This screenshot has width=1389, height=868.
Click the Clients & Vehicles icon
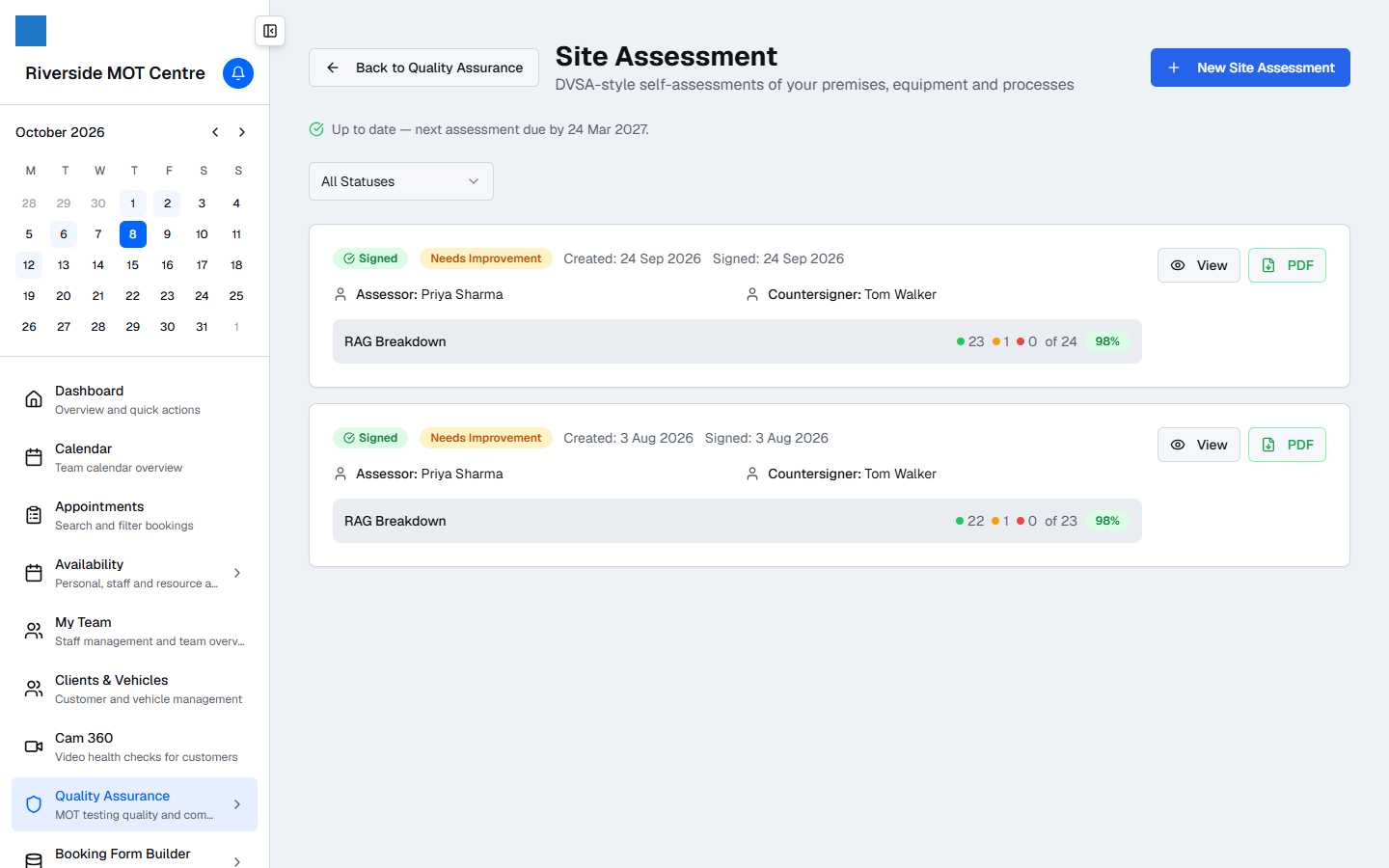click(x=34, y=689)
